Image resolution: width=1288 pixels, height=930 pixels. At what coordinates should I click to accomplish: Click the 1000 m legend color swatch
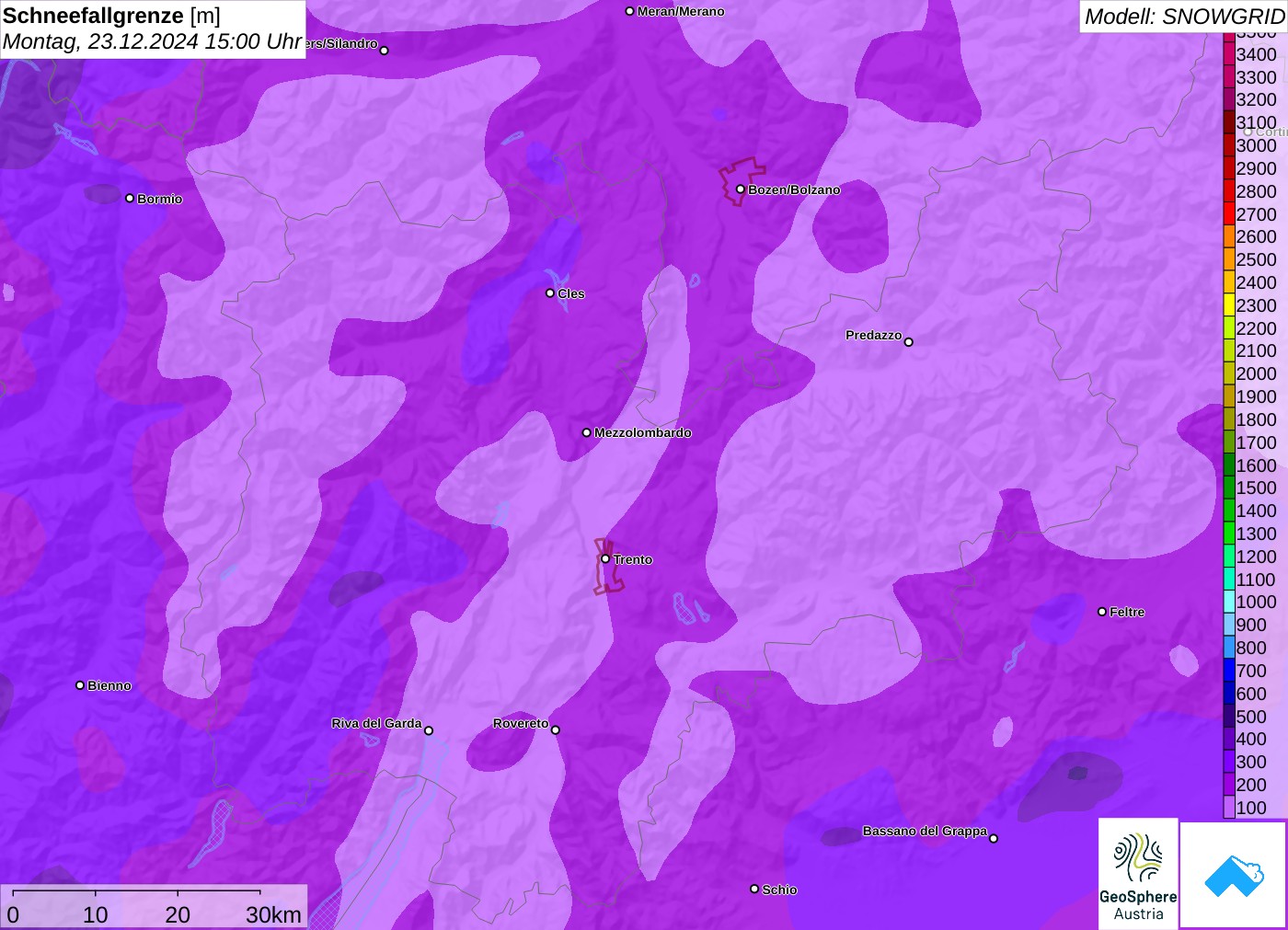tap(1229, 602)
